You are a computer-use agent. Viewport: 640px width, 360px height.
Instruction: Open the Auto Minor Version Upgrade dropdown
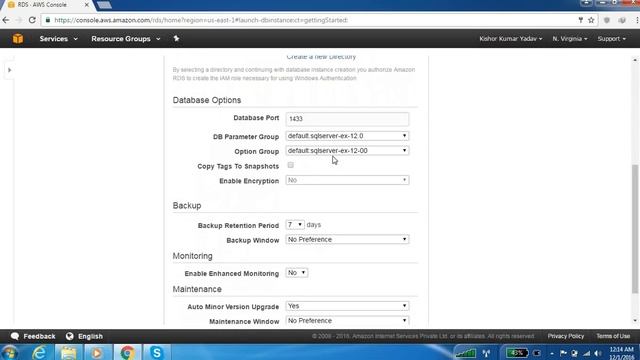click(x=347, y=306)
